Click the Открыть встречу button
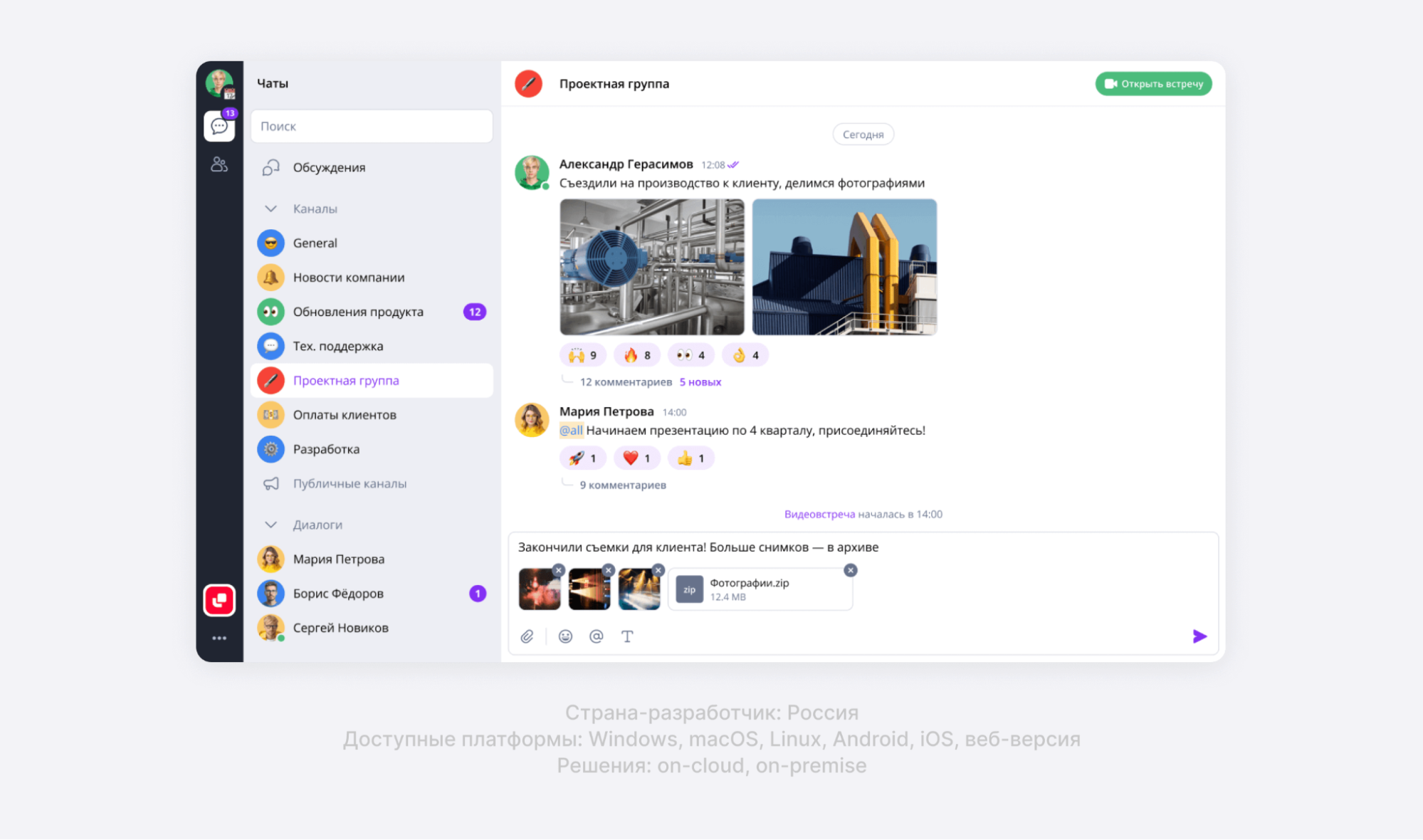The width and height of the screenshot is (1423, 840). click(1153, 84)
